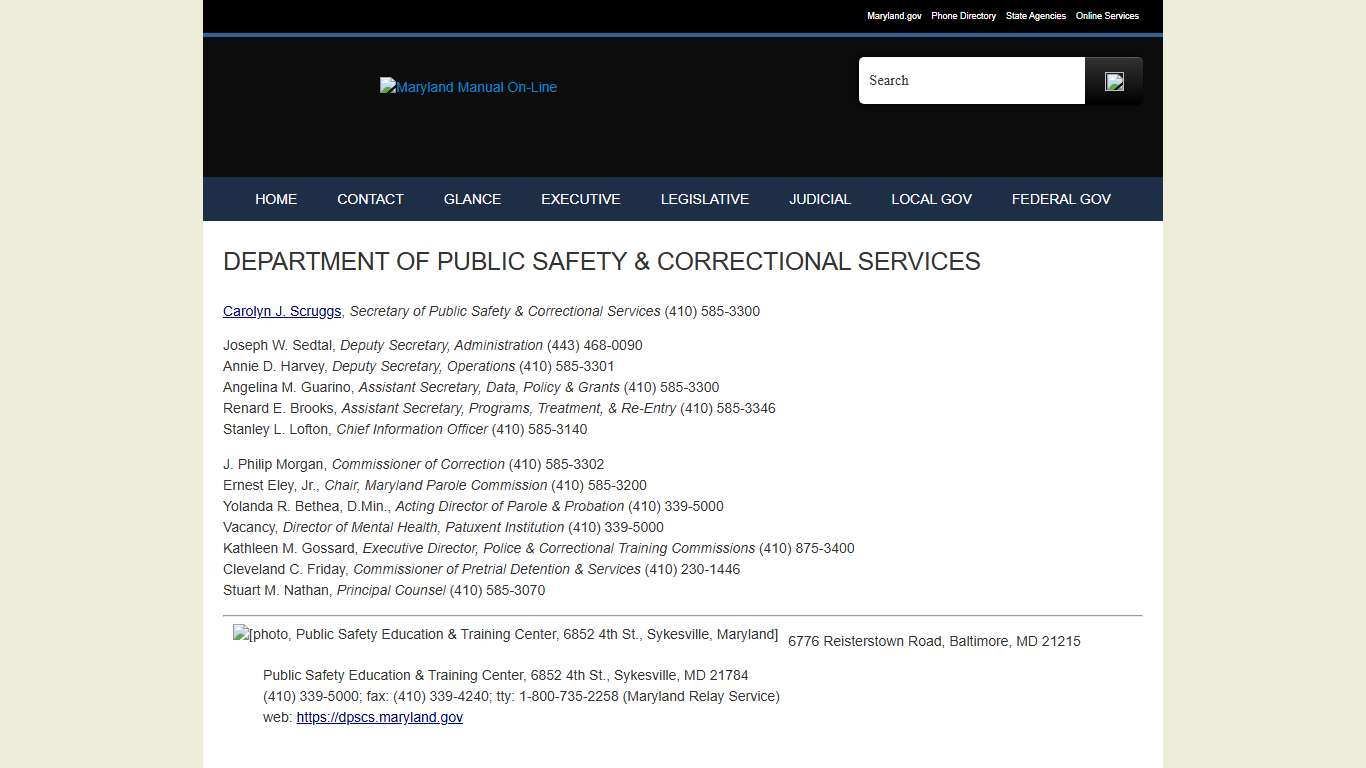Screen dimensions: 1366x768
Task: Open the HOME menu item
Action: [x=276, y=198]
